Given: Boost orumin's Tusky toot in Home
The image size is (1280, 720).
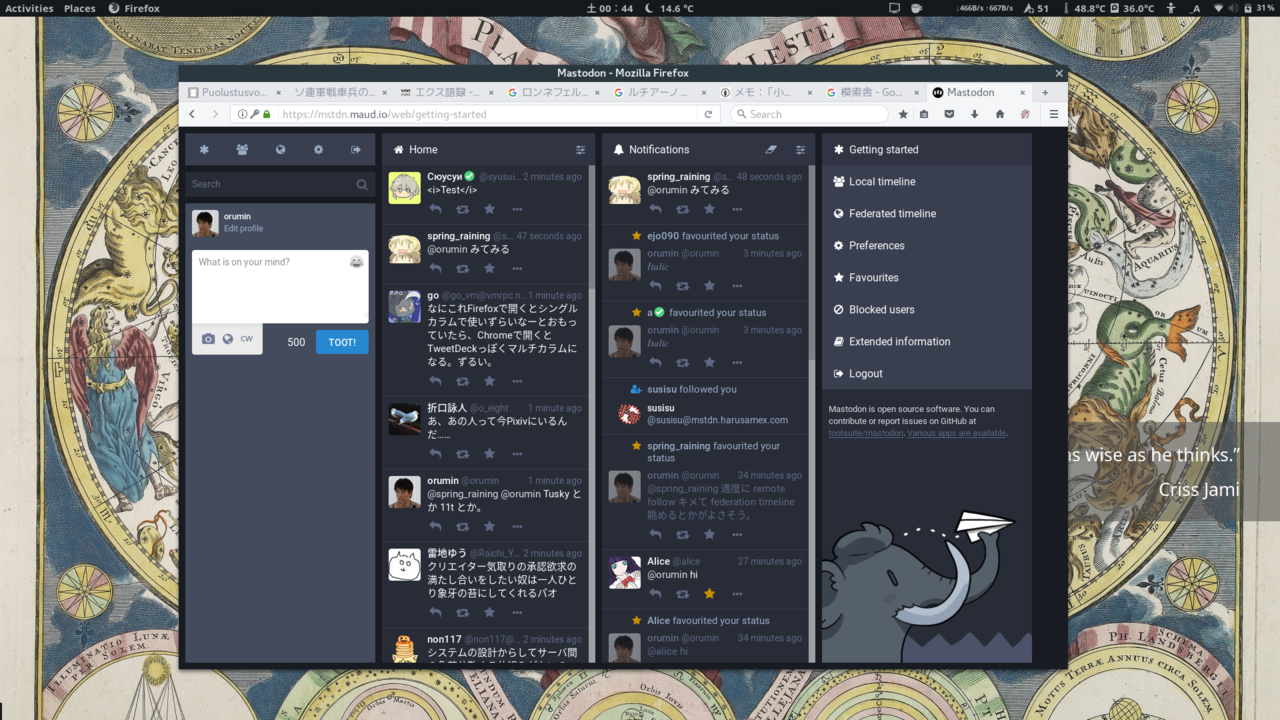Looking at the screenshot, I should (x=462, y=526).
